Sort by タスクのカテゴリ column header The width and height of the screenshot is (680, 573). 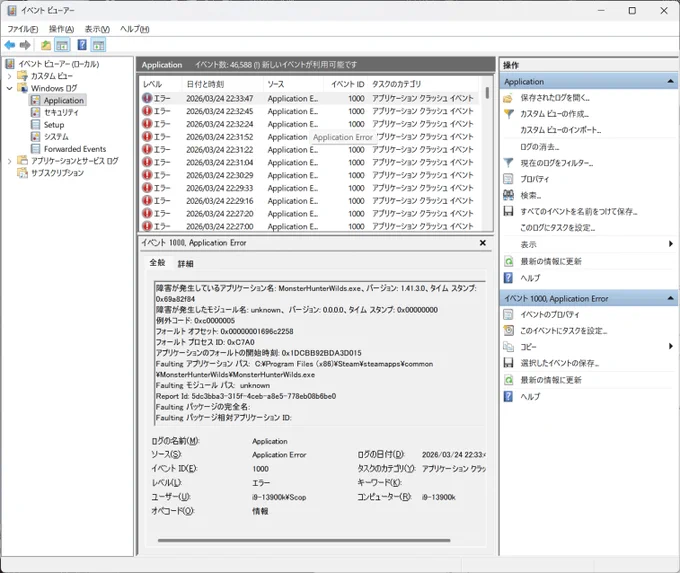tap(424, 84)
